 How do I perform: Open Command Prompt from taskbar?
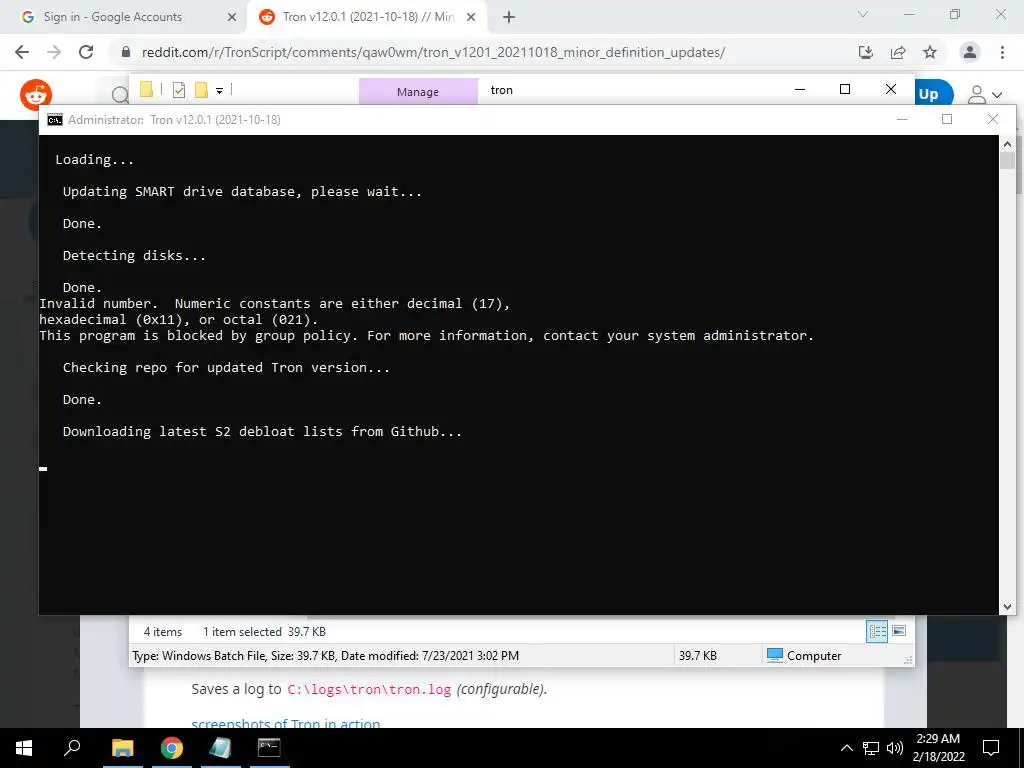269,748
